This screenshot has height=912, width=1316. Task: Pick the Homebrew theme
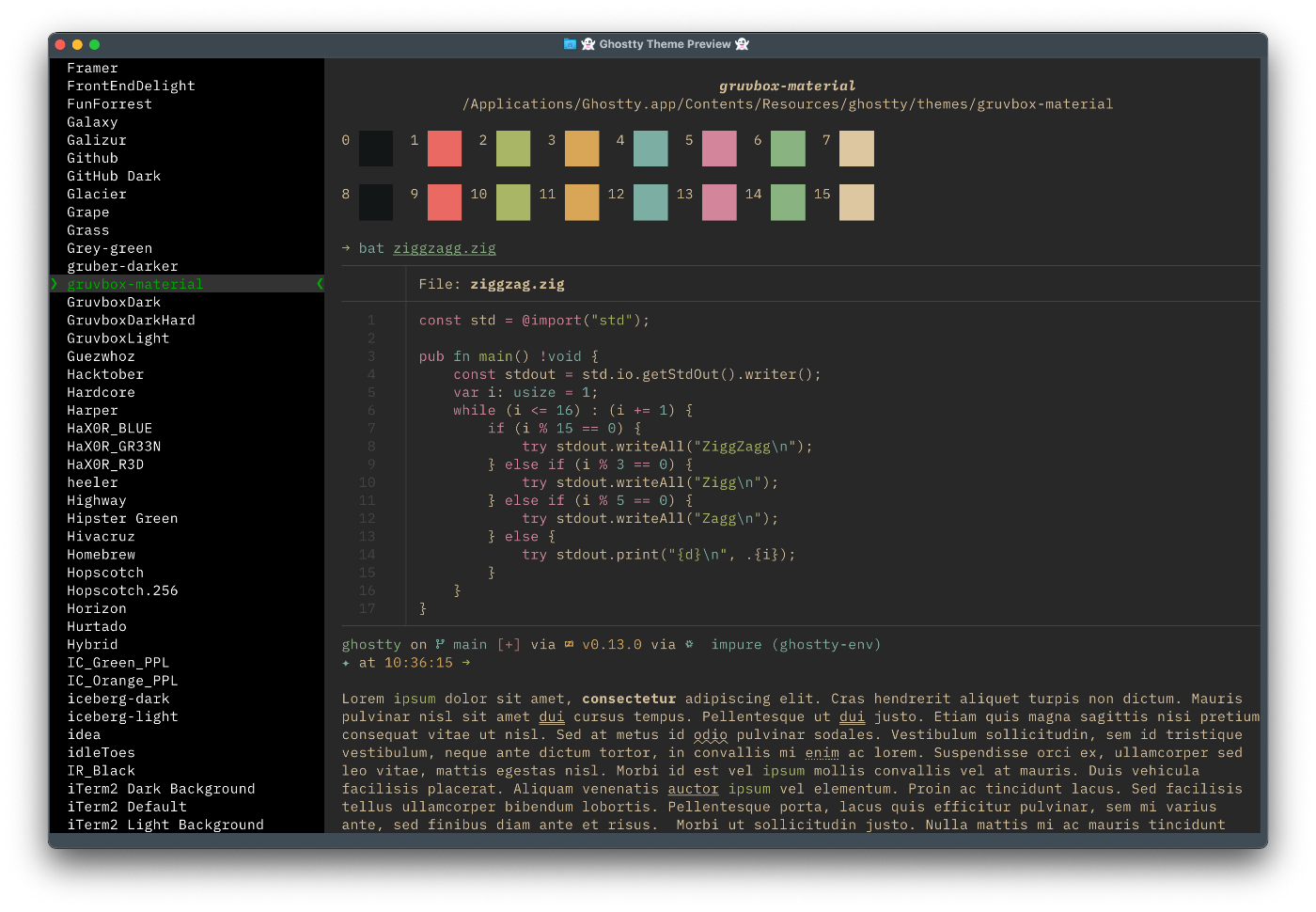101,555
